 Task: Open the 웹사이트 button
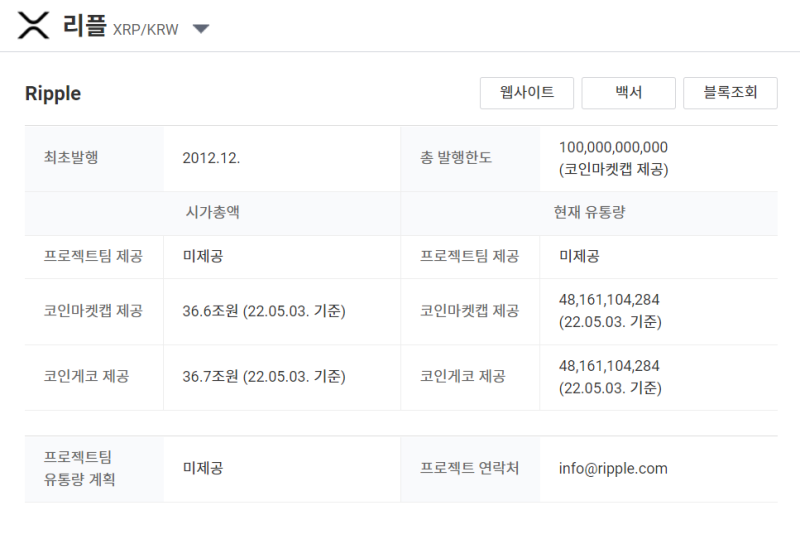(527, 93)
